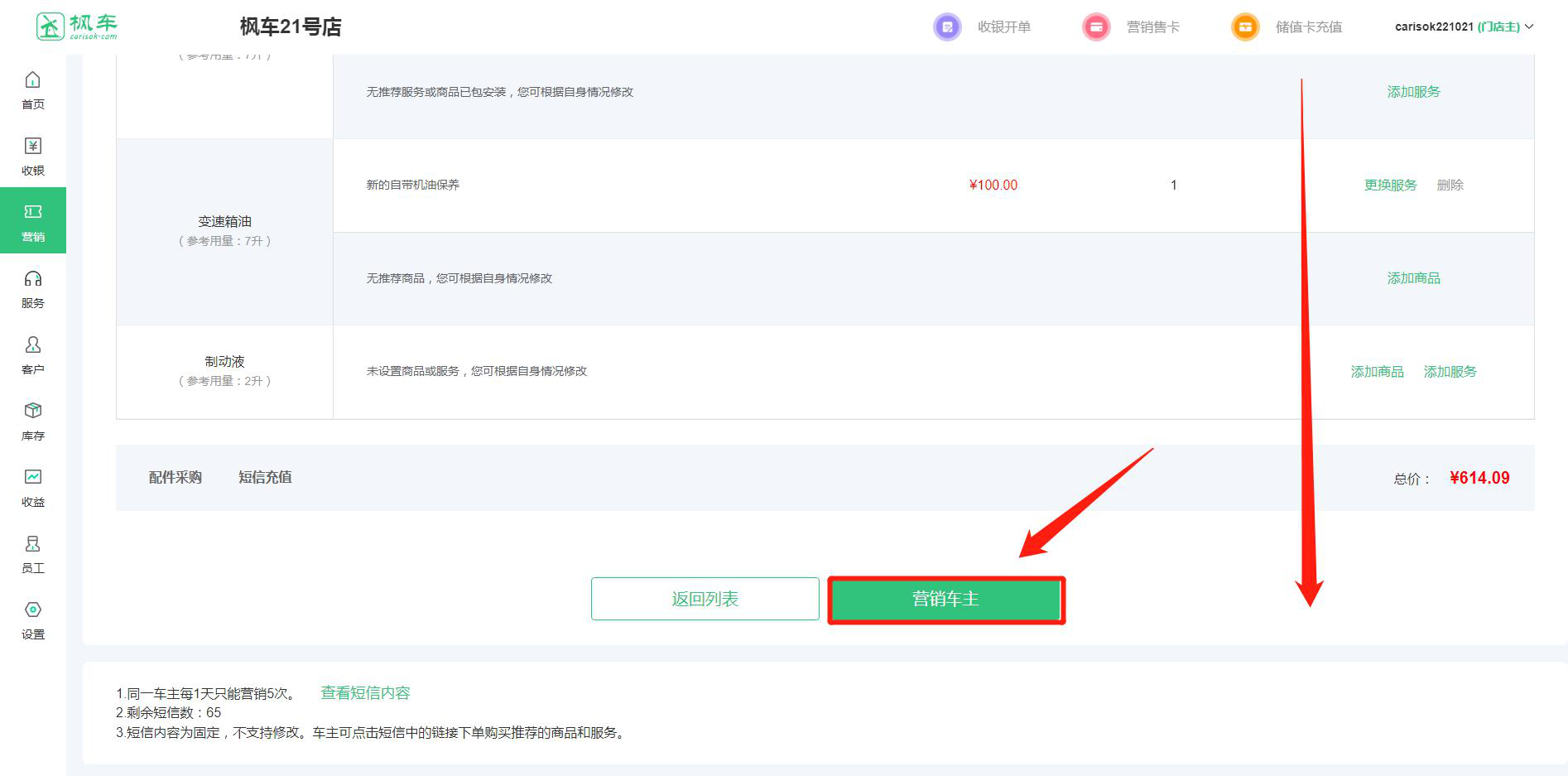The width and height of the screenshot is (1568, 776).
Task: Open the 服务 headset icon in sidebar
Action: [33, 278]
